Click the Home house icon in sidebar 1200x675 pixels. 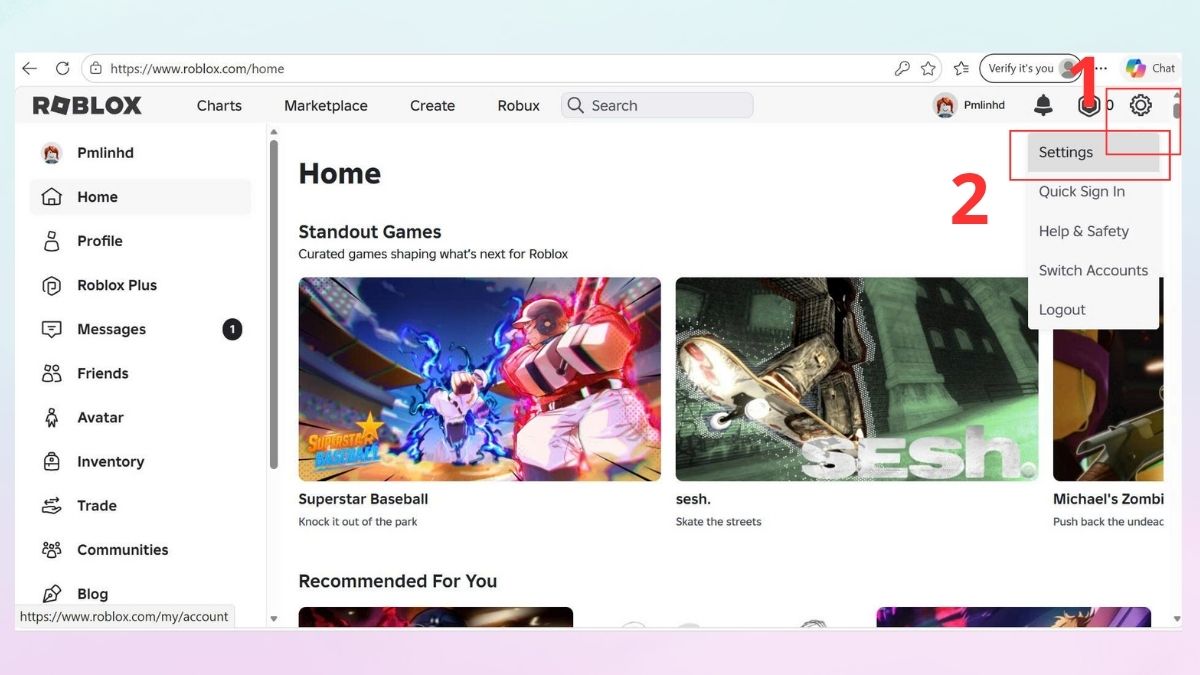(51, 197)
